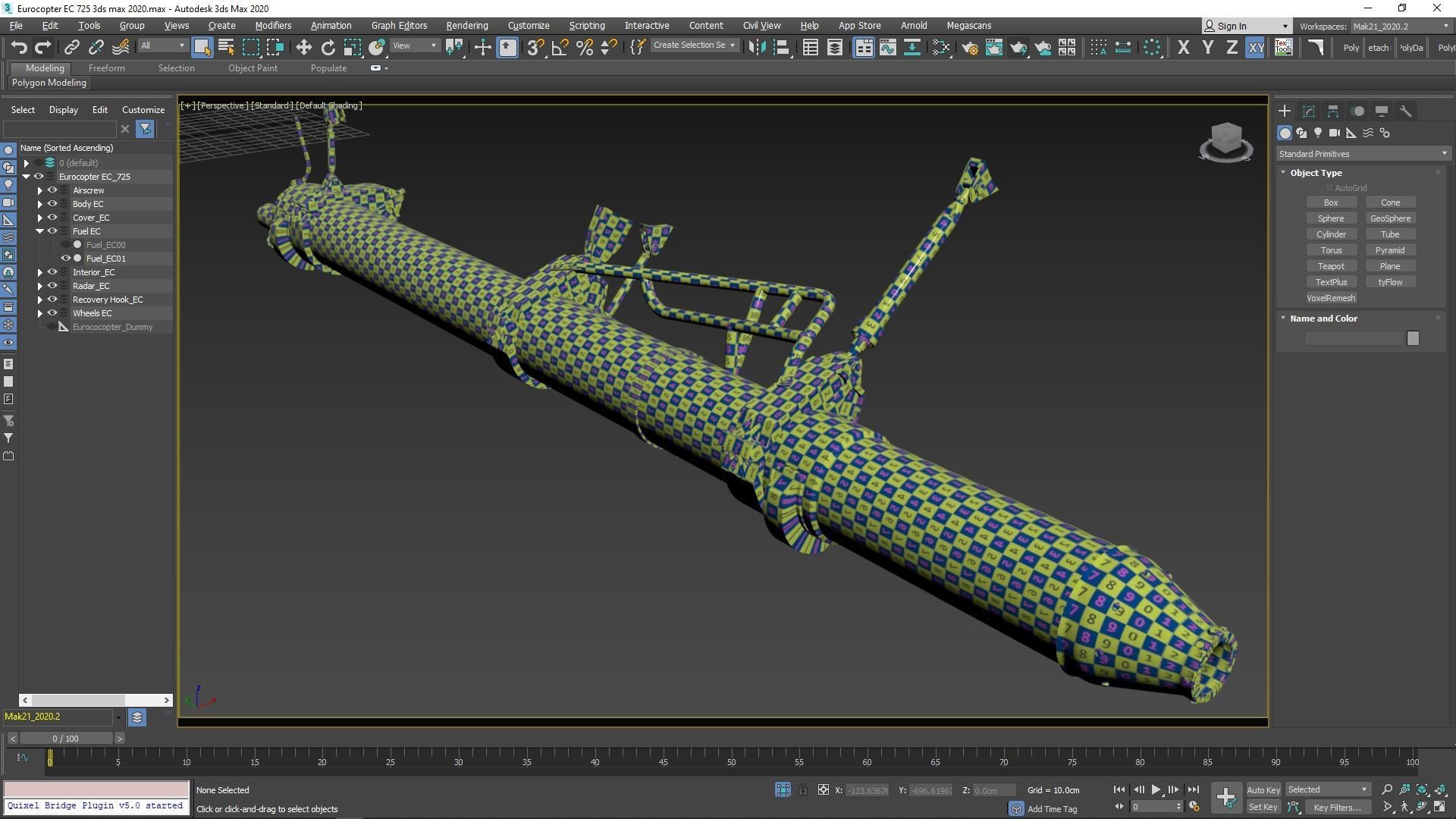
Task: Select the Rotate tool
Action: [328, 47]
